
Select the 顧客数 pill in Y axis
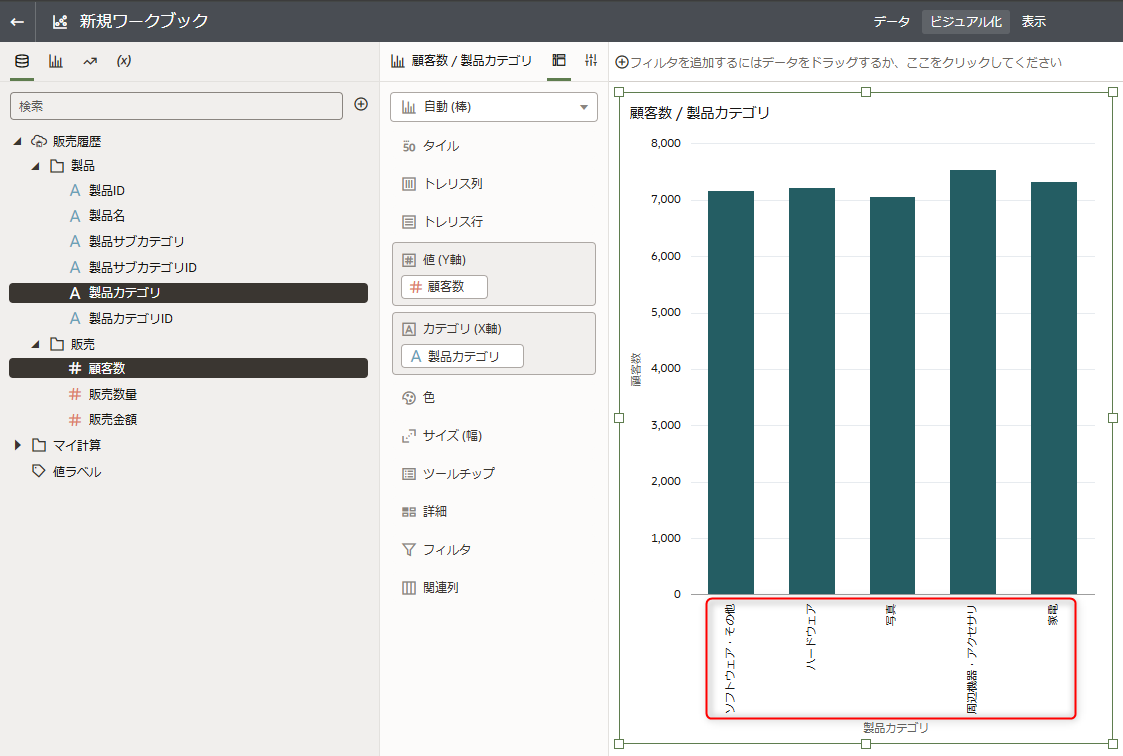444,286
